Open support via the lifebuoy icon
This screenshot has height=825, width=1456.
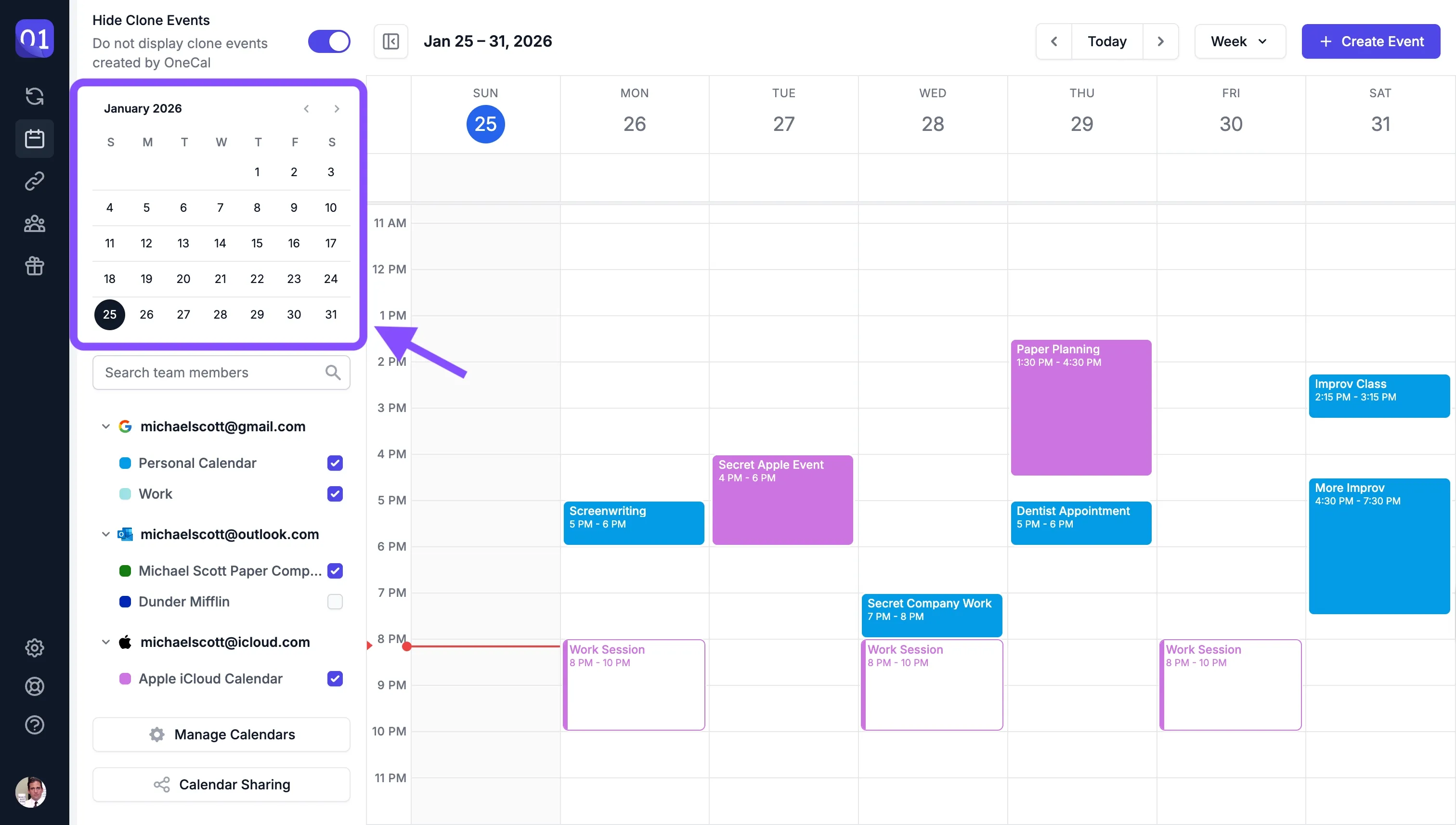[35, 687]
